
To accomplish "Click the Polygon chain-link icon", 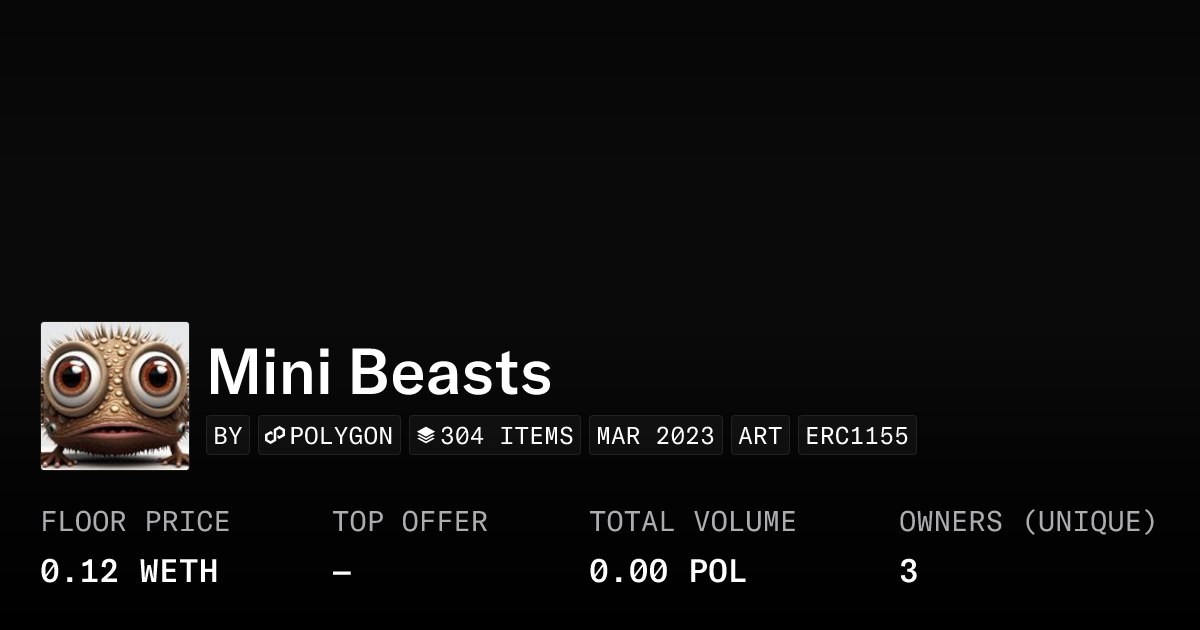I will point(275,436).
